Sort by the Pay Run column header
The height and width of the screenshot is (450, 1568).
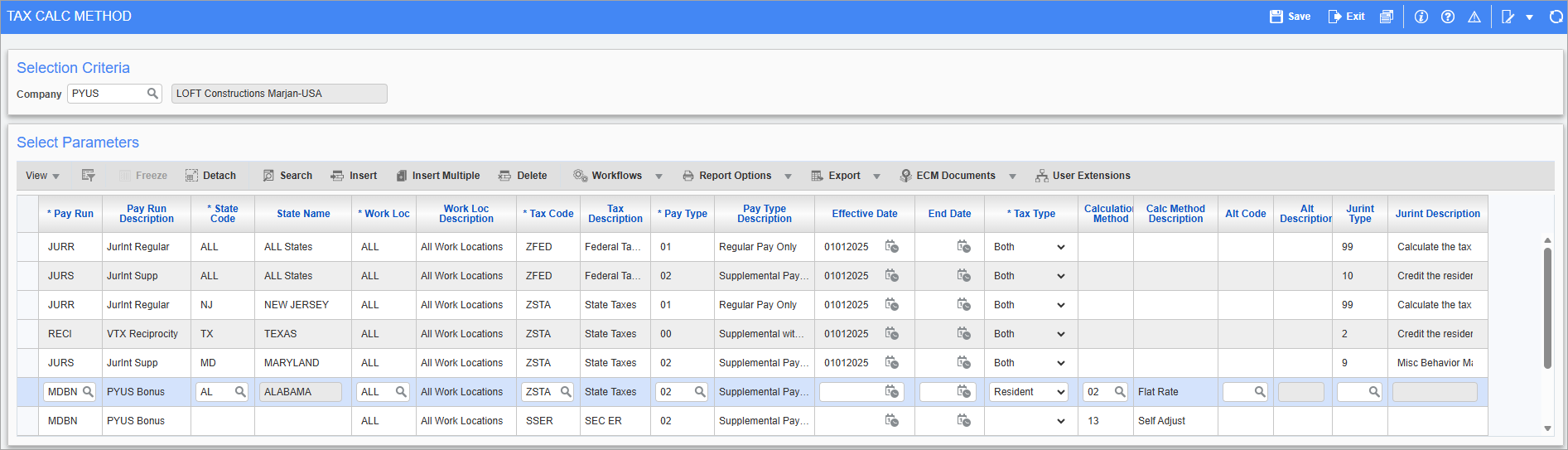[x=70, y=214]
